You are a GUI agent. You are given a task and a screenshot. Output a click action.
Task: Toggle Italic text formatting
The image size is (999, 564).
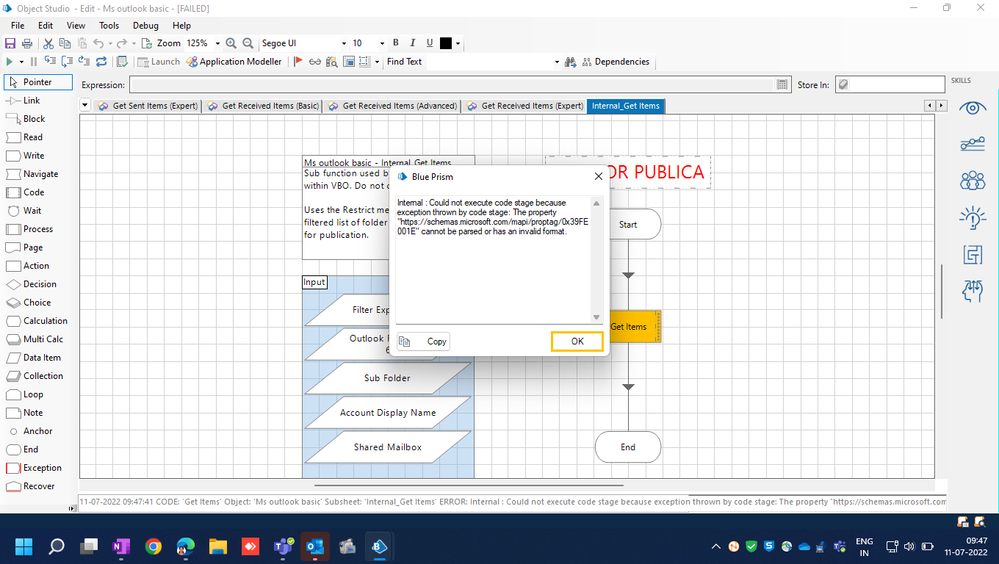pyautogui.click(x=412, y=43)
